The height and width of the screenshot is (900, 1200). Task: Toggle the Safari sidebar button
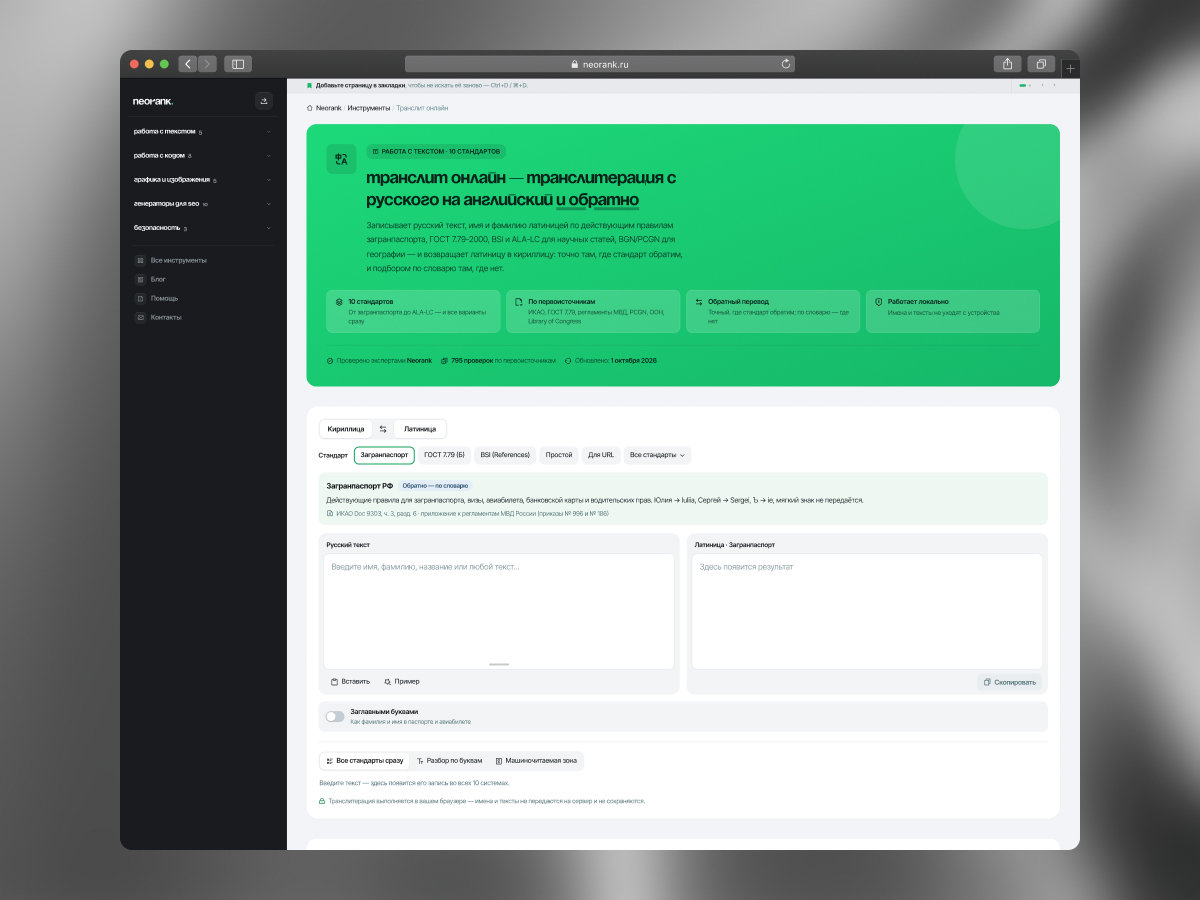click(238, 64)
